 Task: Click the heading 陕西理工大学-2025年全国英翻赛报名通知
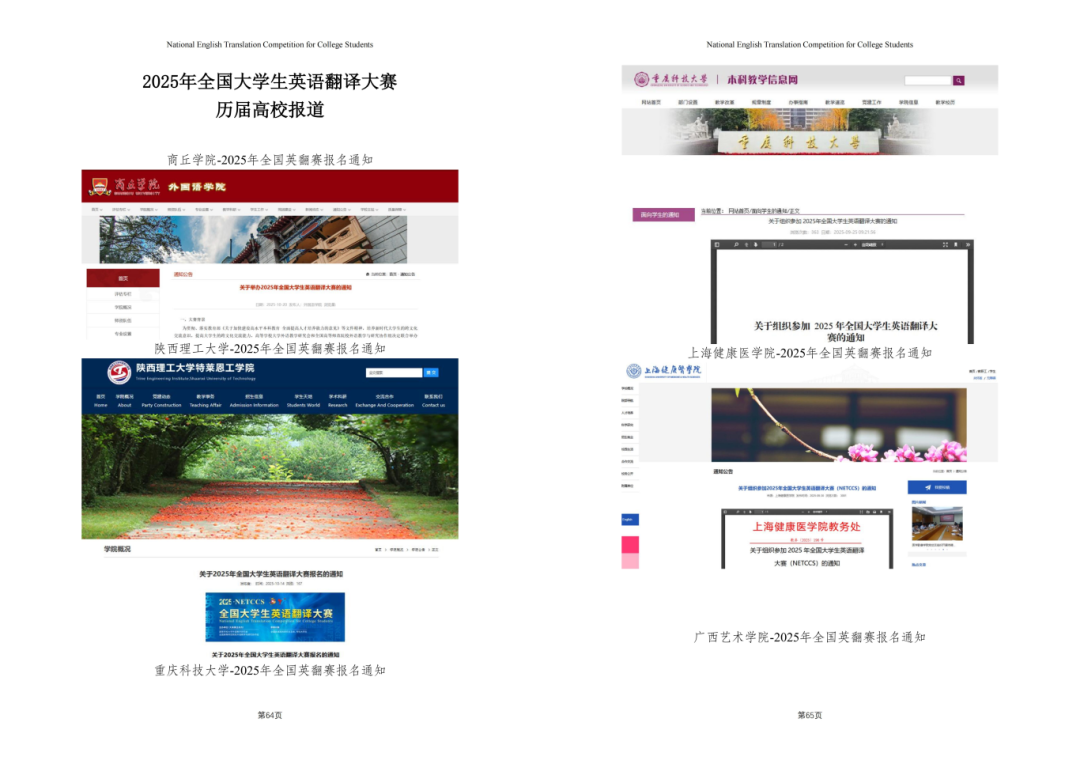coord(270,349)
